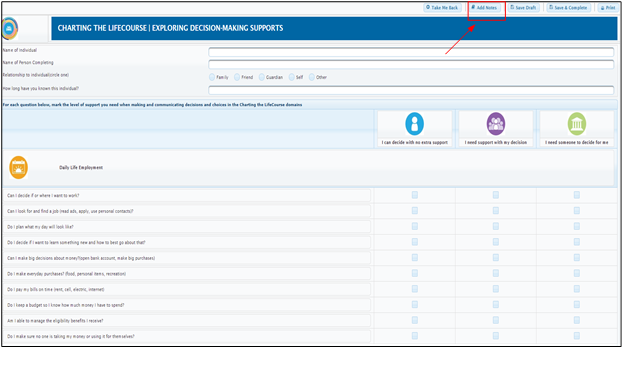Check 'decide for me' for deciding where to work
Screen dimensions: 624x366
[x=577, y=195]
